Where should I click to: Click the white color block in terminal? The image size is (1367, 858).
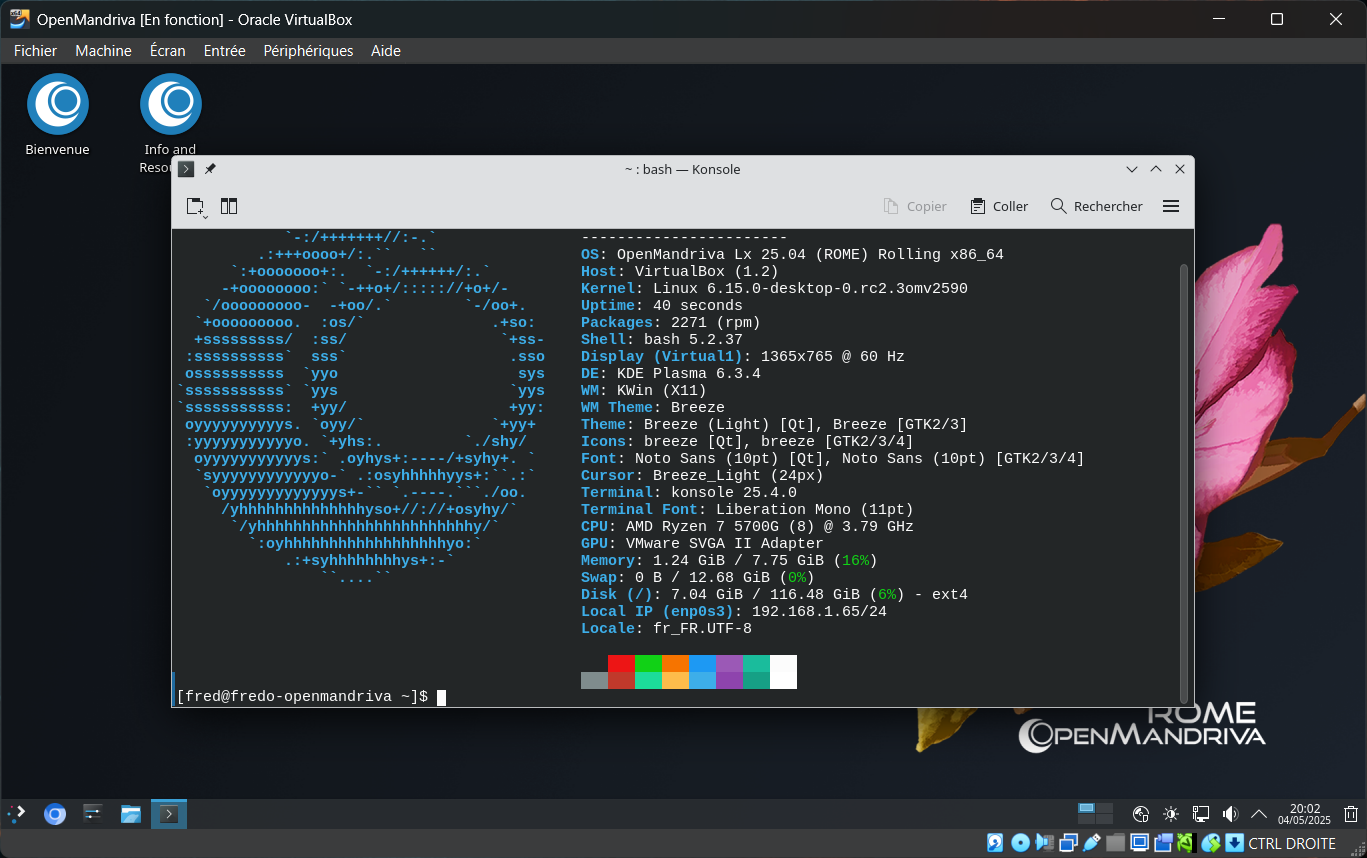783,672
